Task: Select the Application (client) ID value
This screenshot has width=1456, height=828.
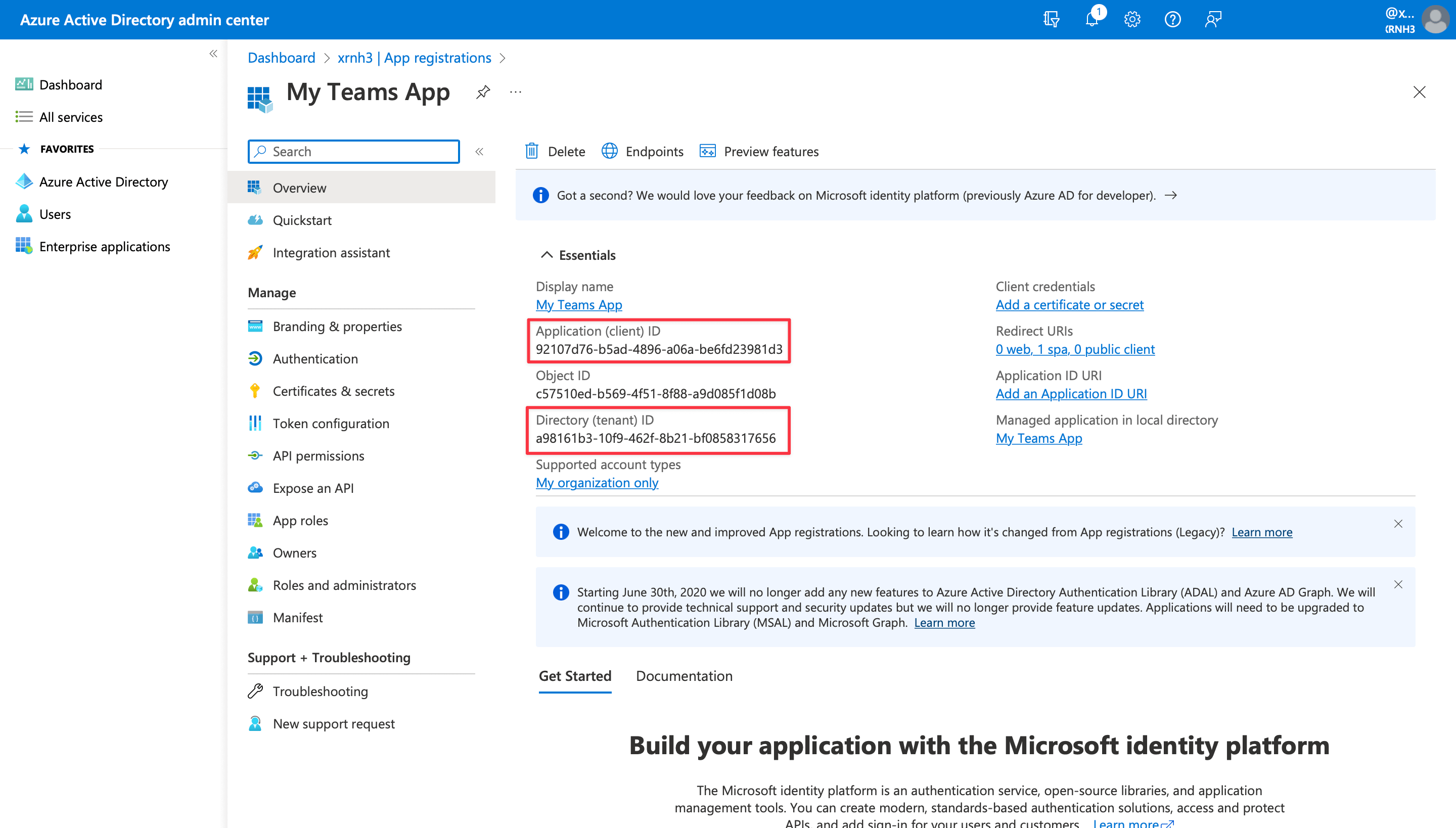Action: (659, 349)
